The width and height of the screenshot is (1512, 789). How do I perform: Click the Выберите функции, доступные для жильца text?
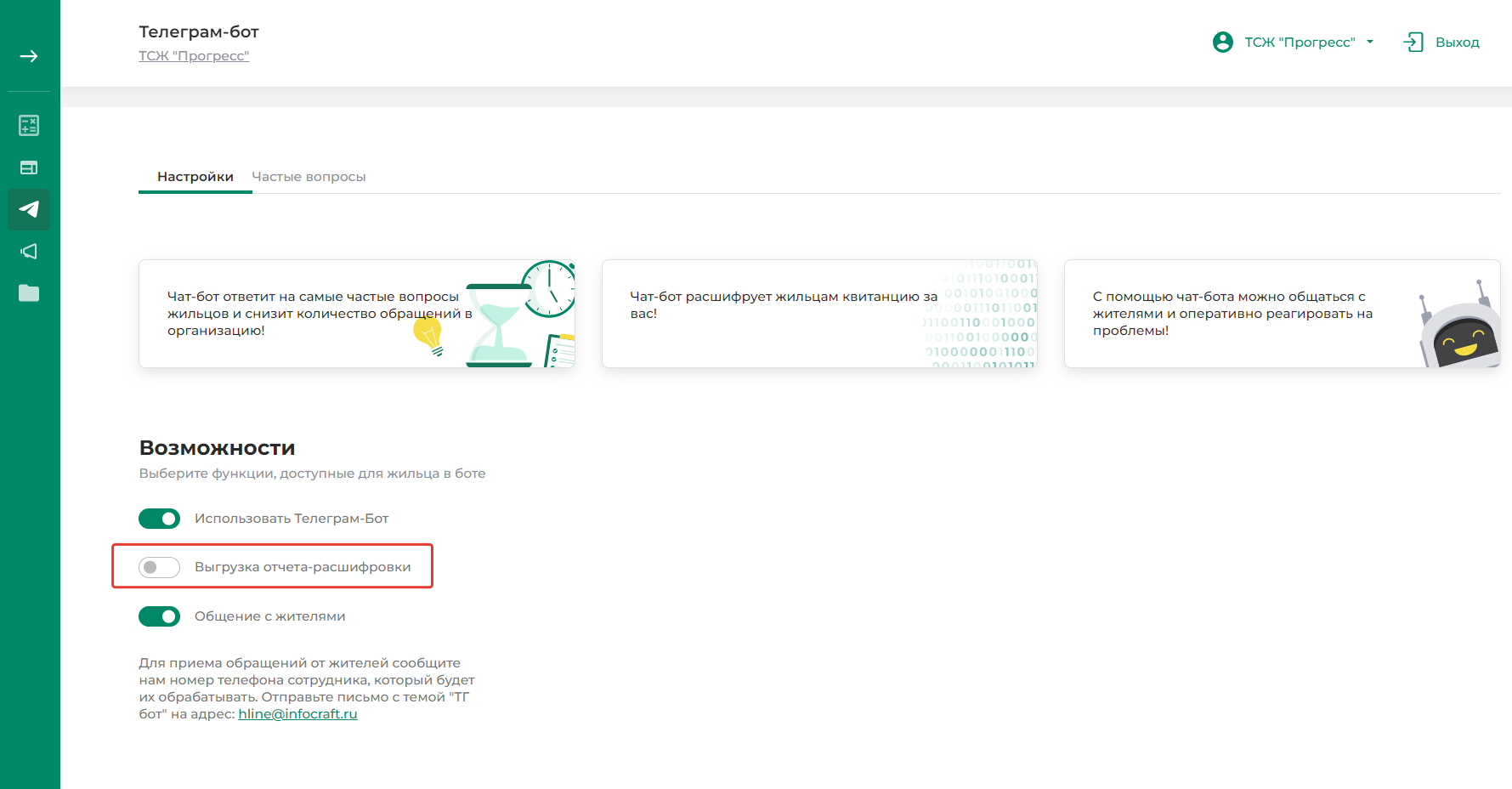(312, 474)
